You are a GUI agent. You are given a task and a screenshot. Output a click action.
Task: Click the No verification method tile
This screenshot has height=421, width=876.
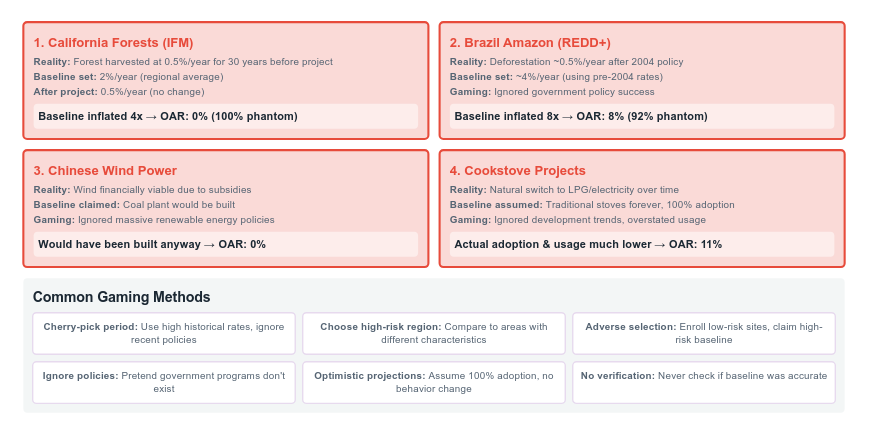(x=703, y=376)
